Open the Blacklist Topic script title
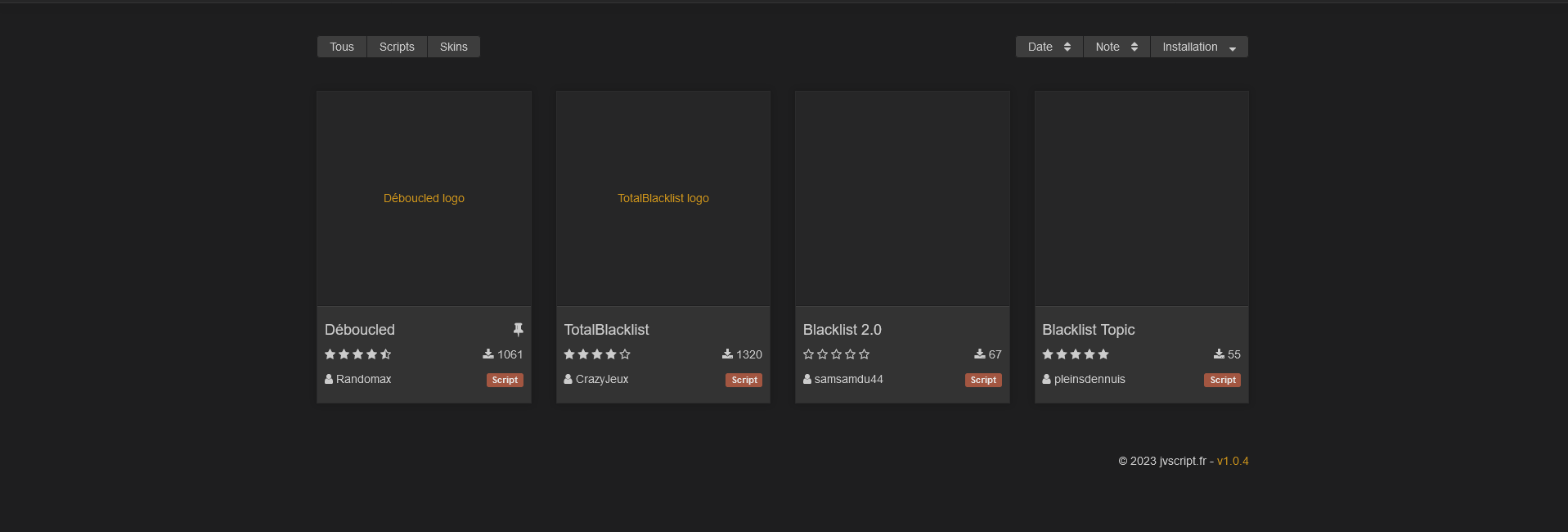The width and height of the screenshot is (1568, 532). (x=1088, y=330)
